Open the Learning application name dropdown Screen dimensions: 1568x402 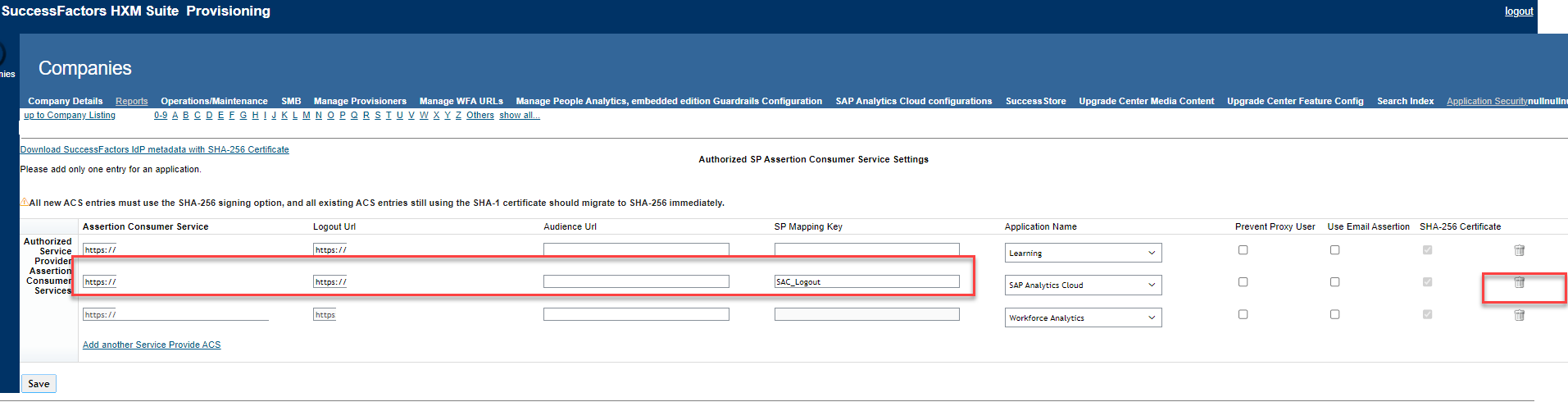(1084, 253)
